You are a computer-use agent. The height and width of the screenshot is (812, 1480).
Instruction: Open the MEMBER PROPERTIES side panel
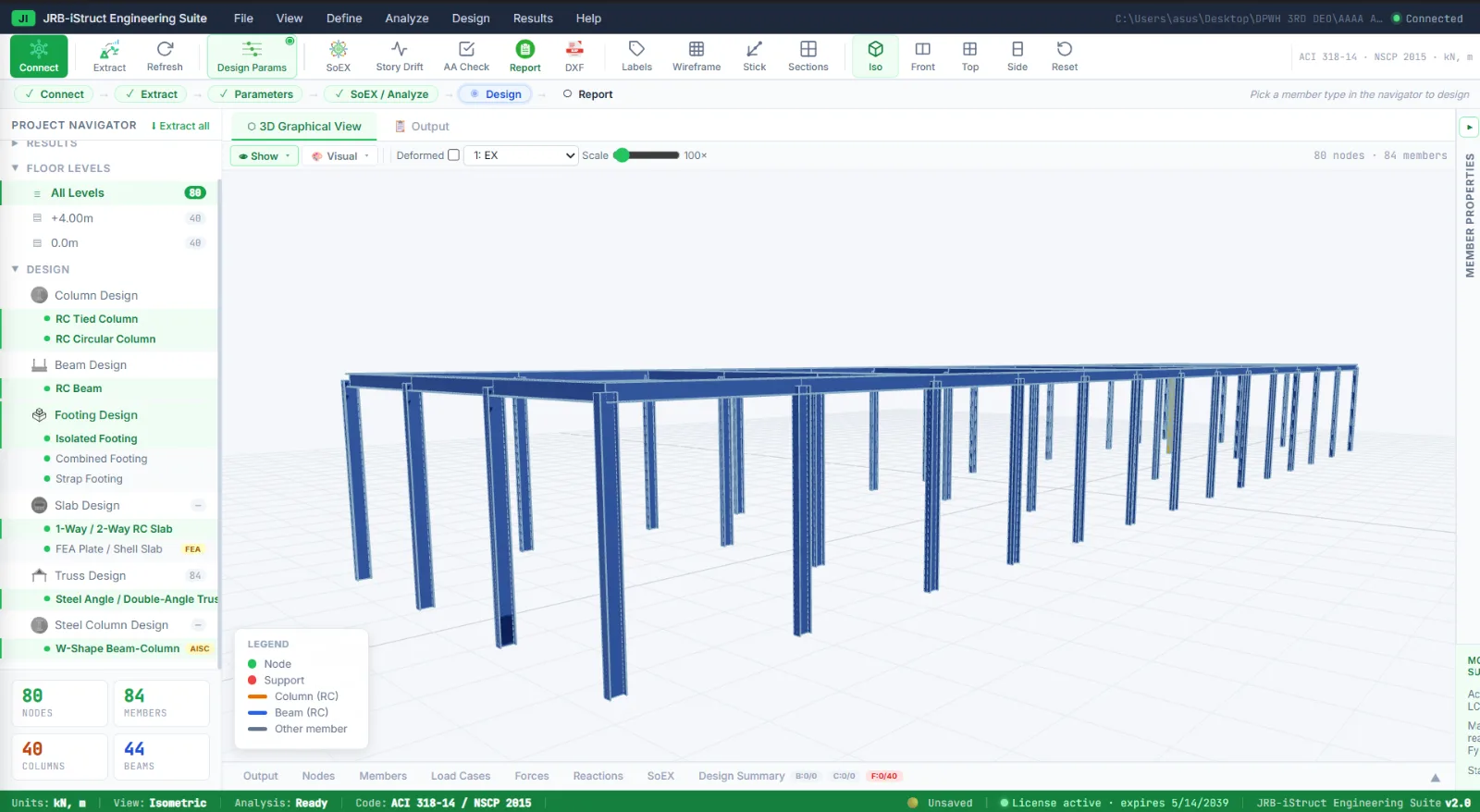(1470, 215)
